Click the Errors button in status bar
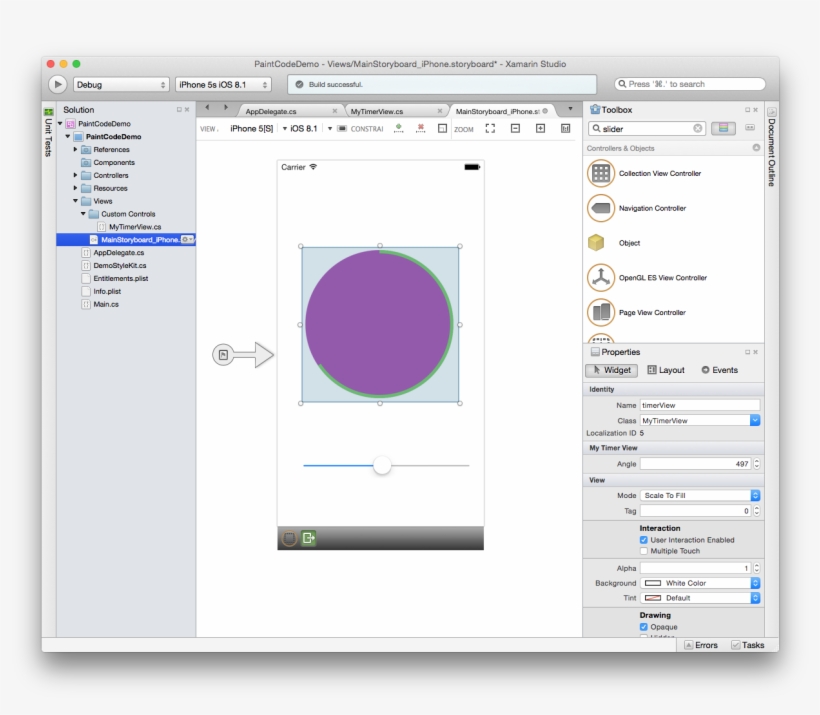The image size is (820, 715). [x=701, y=645]
